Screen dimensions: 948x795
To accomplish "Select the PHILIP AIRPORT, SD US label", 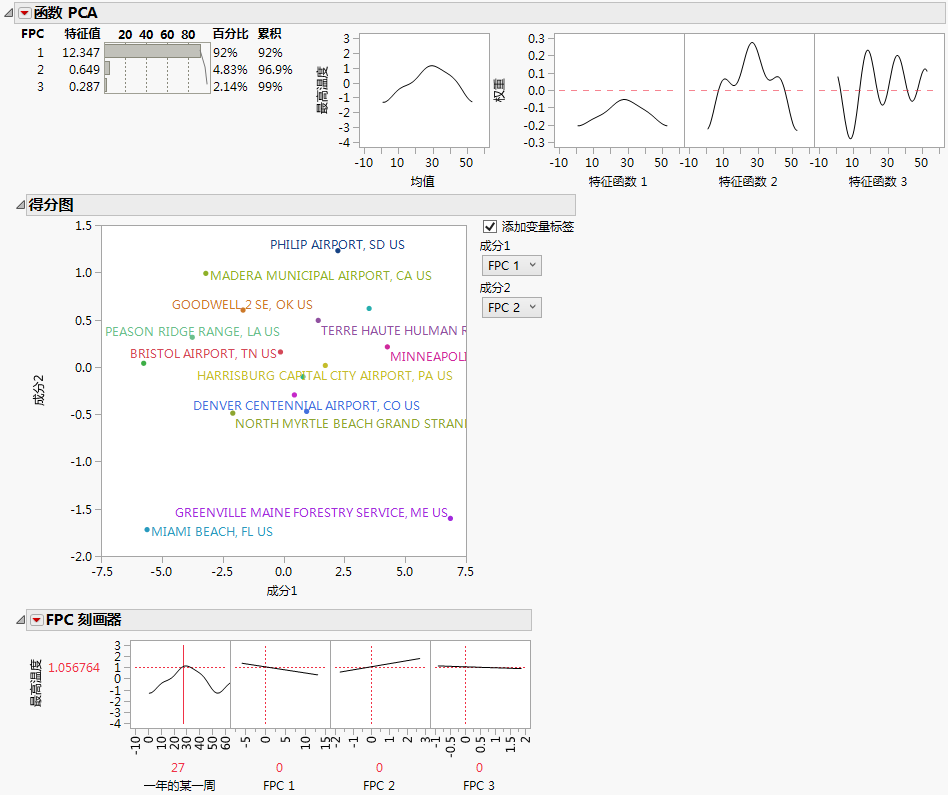I will 337,245.
